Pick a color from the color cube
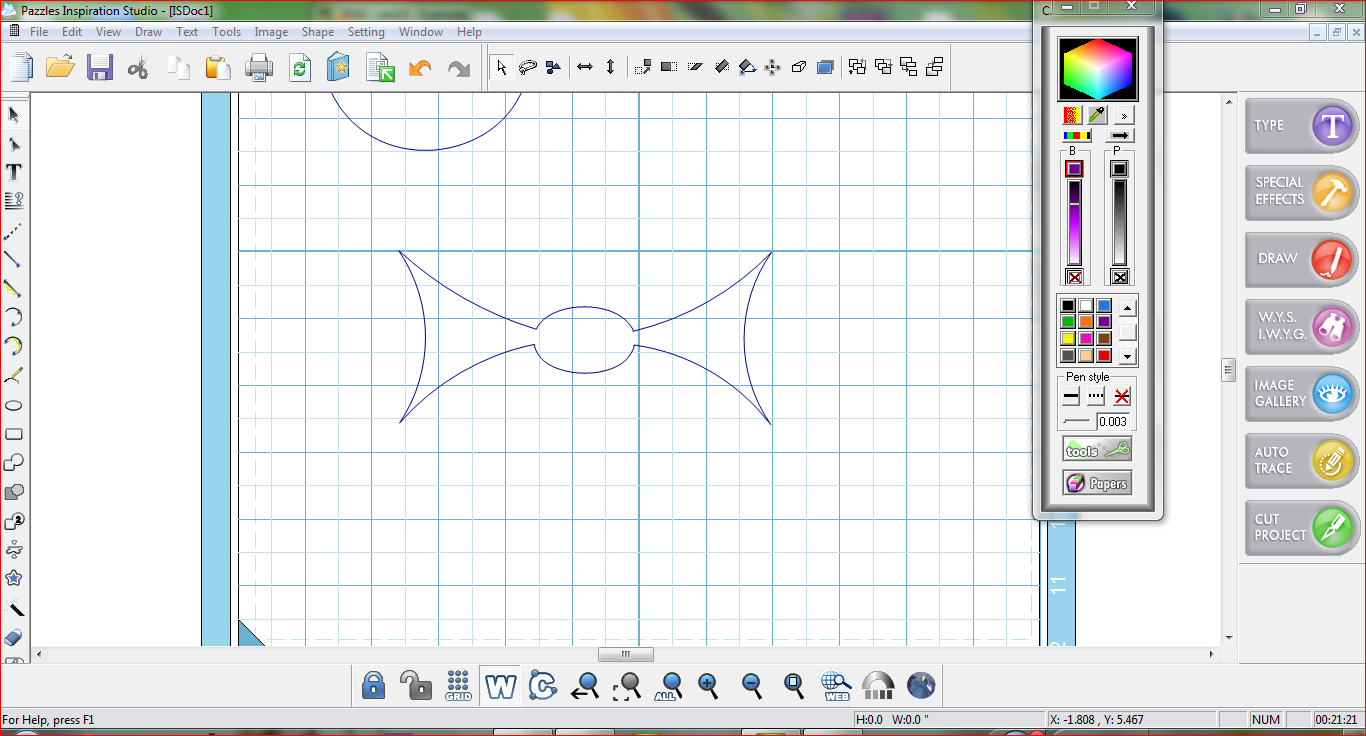Image resolution: width=1366 pixels, height=736 pixels. [1098, 68]
